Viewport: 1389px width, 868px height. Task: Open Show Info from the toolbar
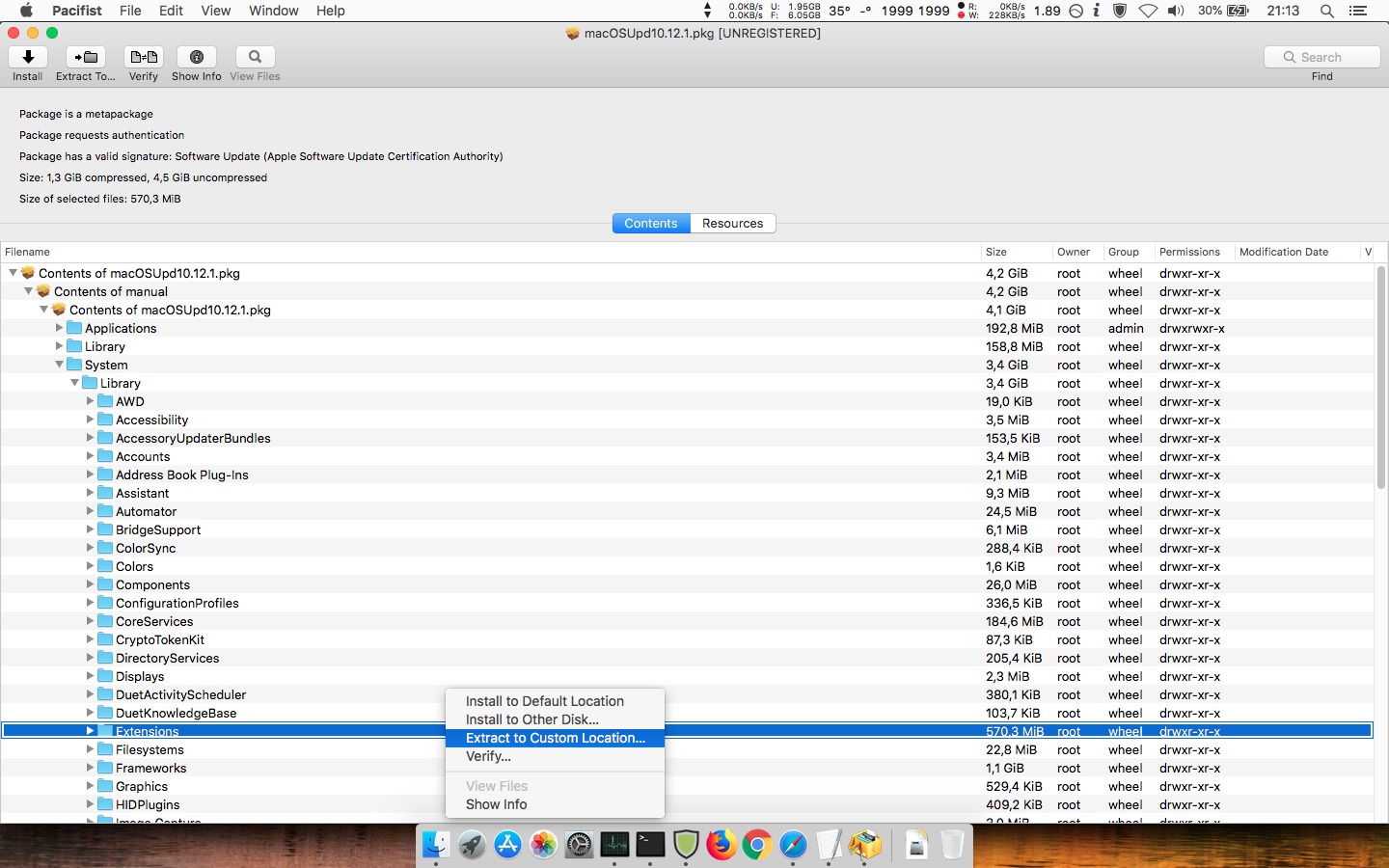tap(197, 57)
